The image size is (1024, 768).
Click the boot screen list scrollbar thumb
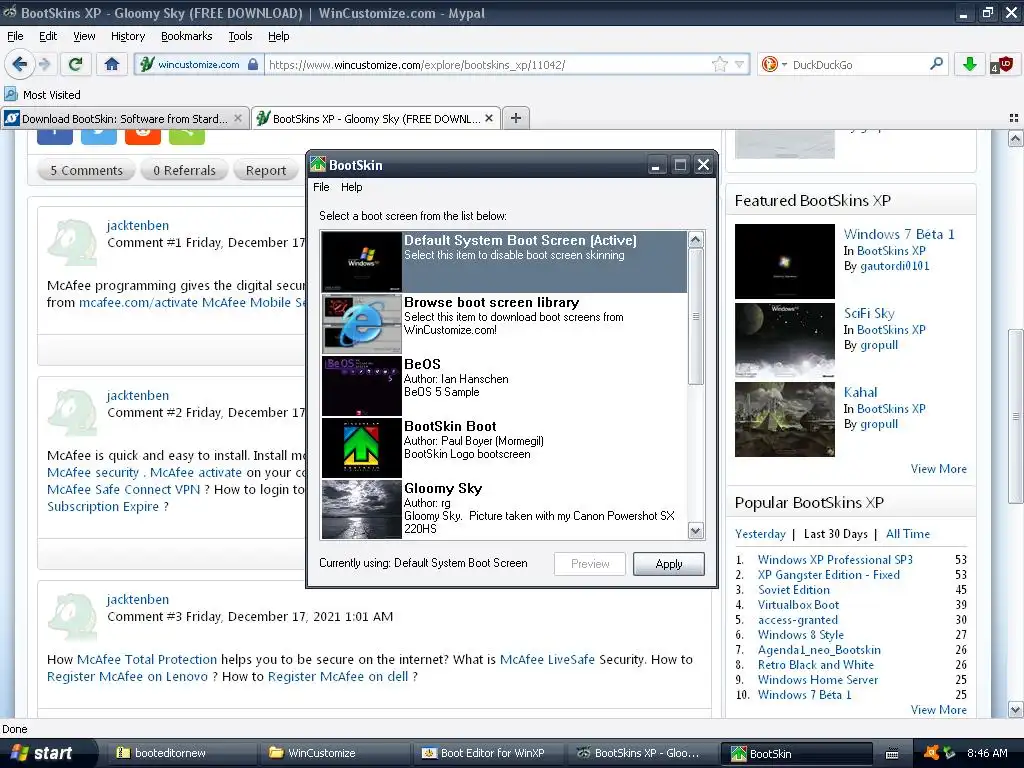coord(696,317)
